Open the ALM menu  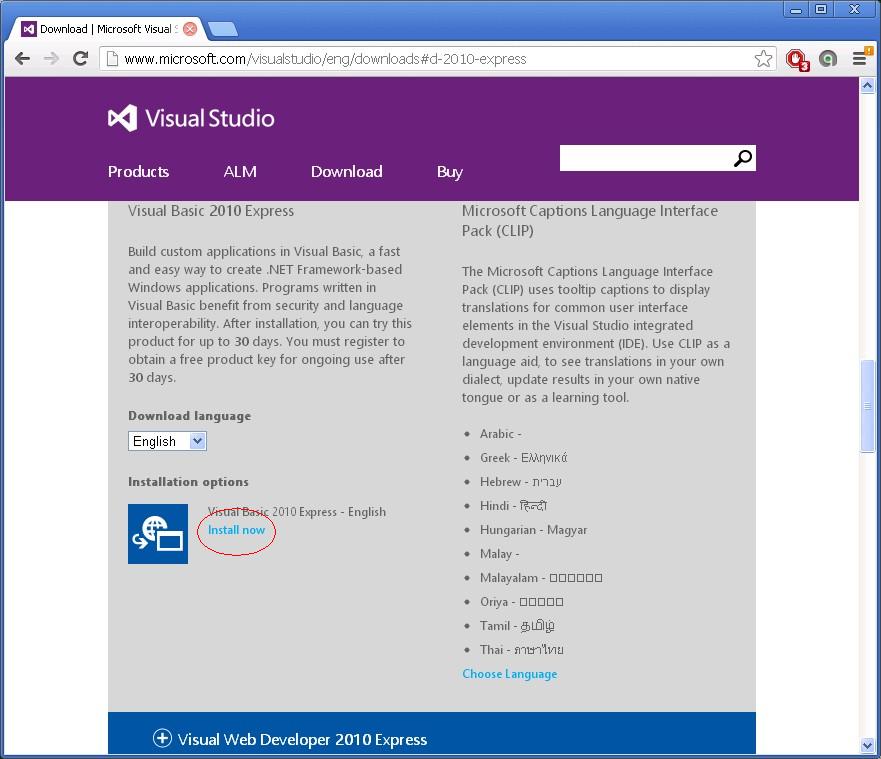(240, 171)
